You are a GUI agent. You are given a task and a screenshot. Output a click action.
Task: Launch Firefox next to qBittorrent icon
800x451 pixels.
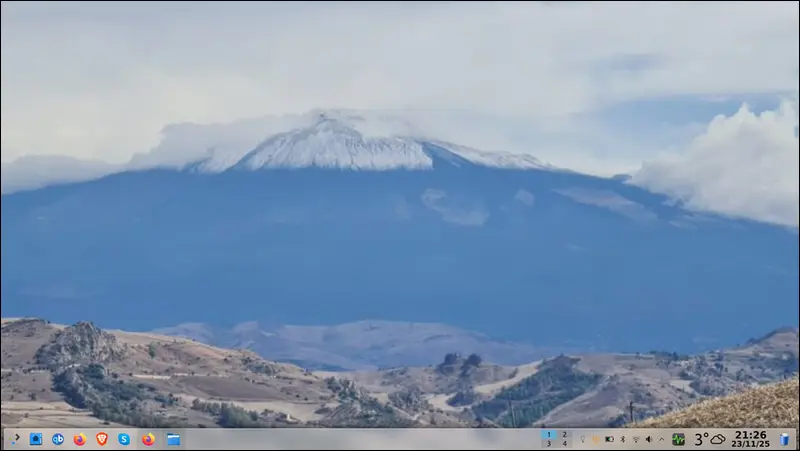coord(80,439)
